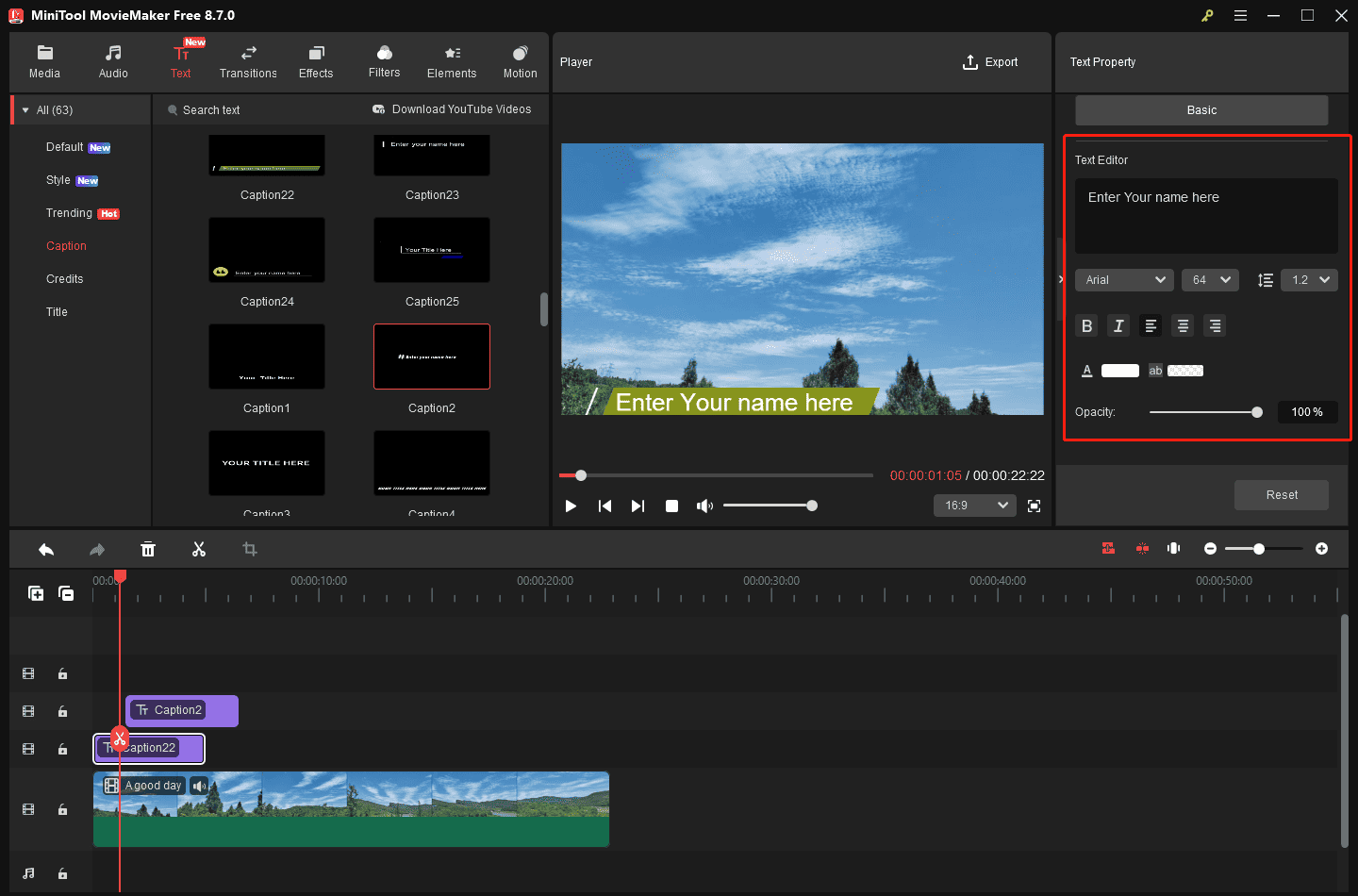
Task: Open the hamburger menu
Action: [1240, 15]
